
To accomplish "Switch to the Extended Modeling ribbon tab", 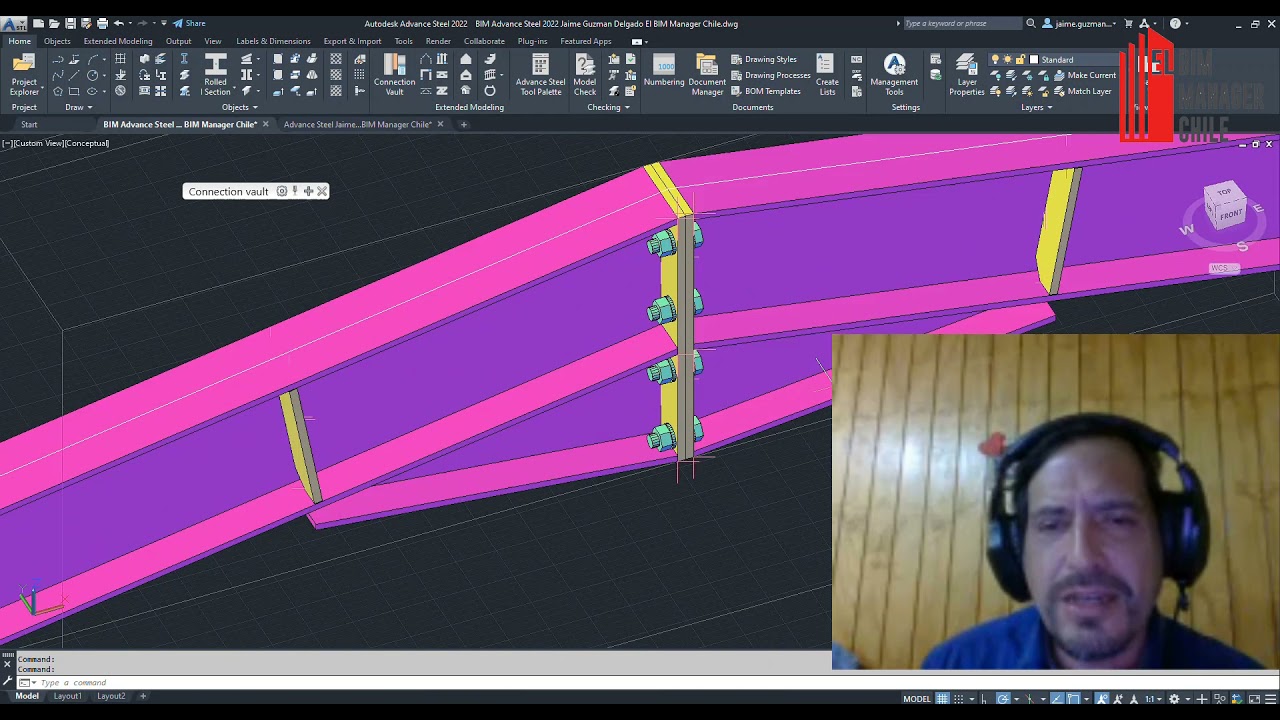I will (x=118, y=41).
